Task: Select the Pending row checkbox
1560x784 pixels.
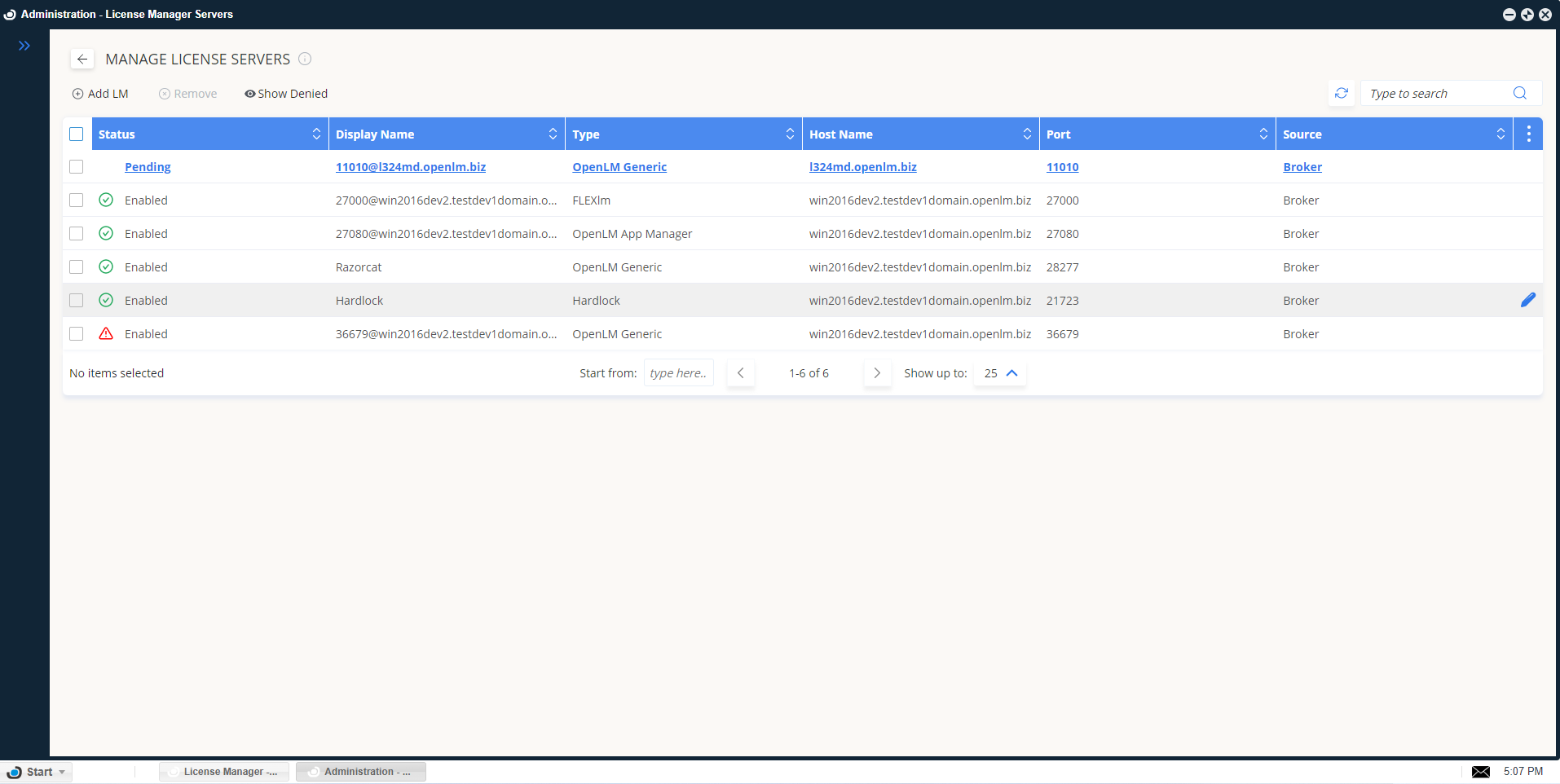Action: [x=77, y=166]
